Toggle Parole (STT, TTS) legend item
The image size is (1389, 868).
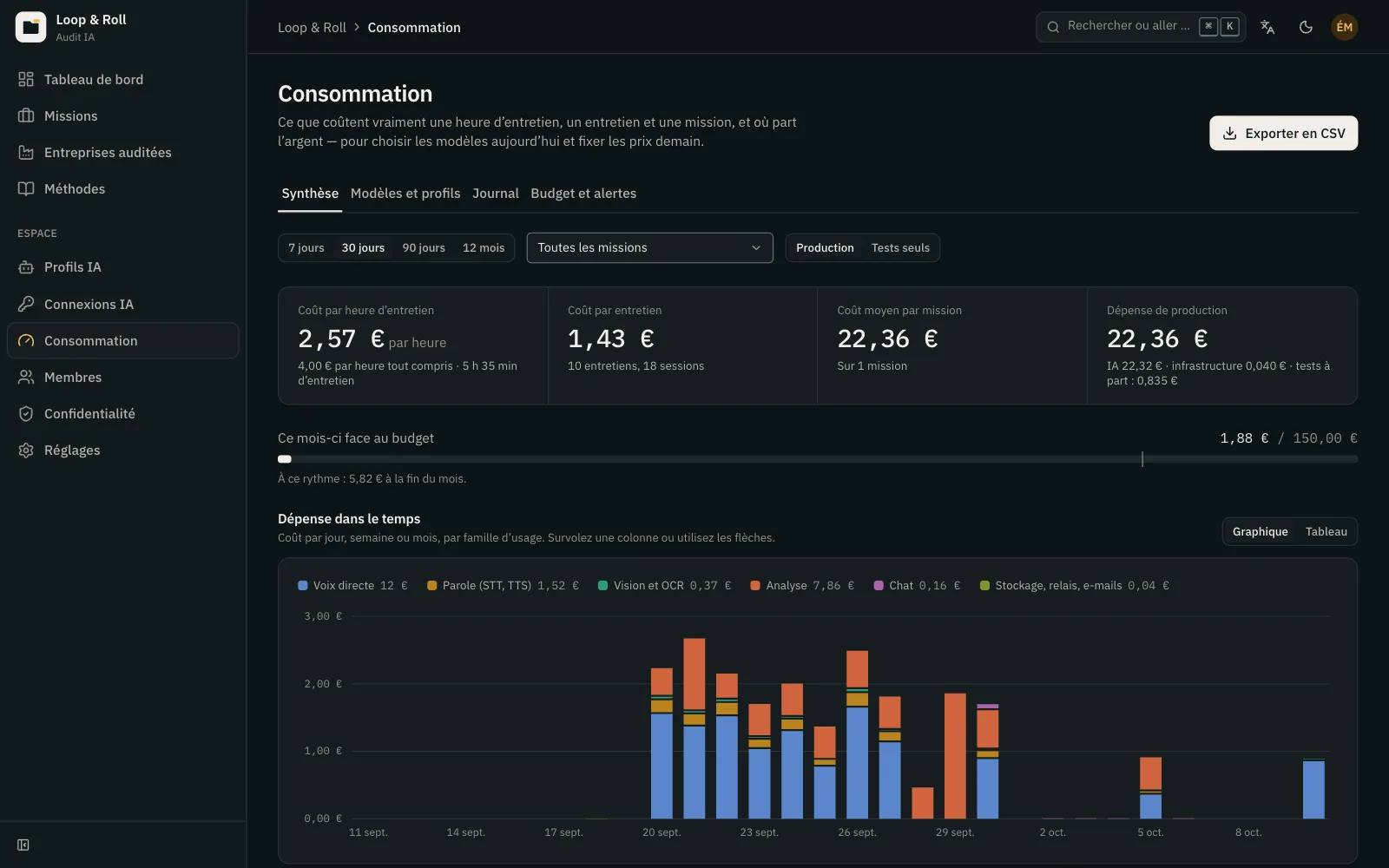coord(503,585)
